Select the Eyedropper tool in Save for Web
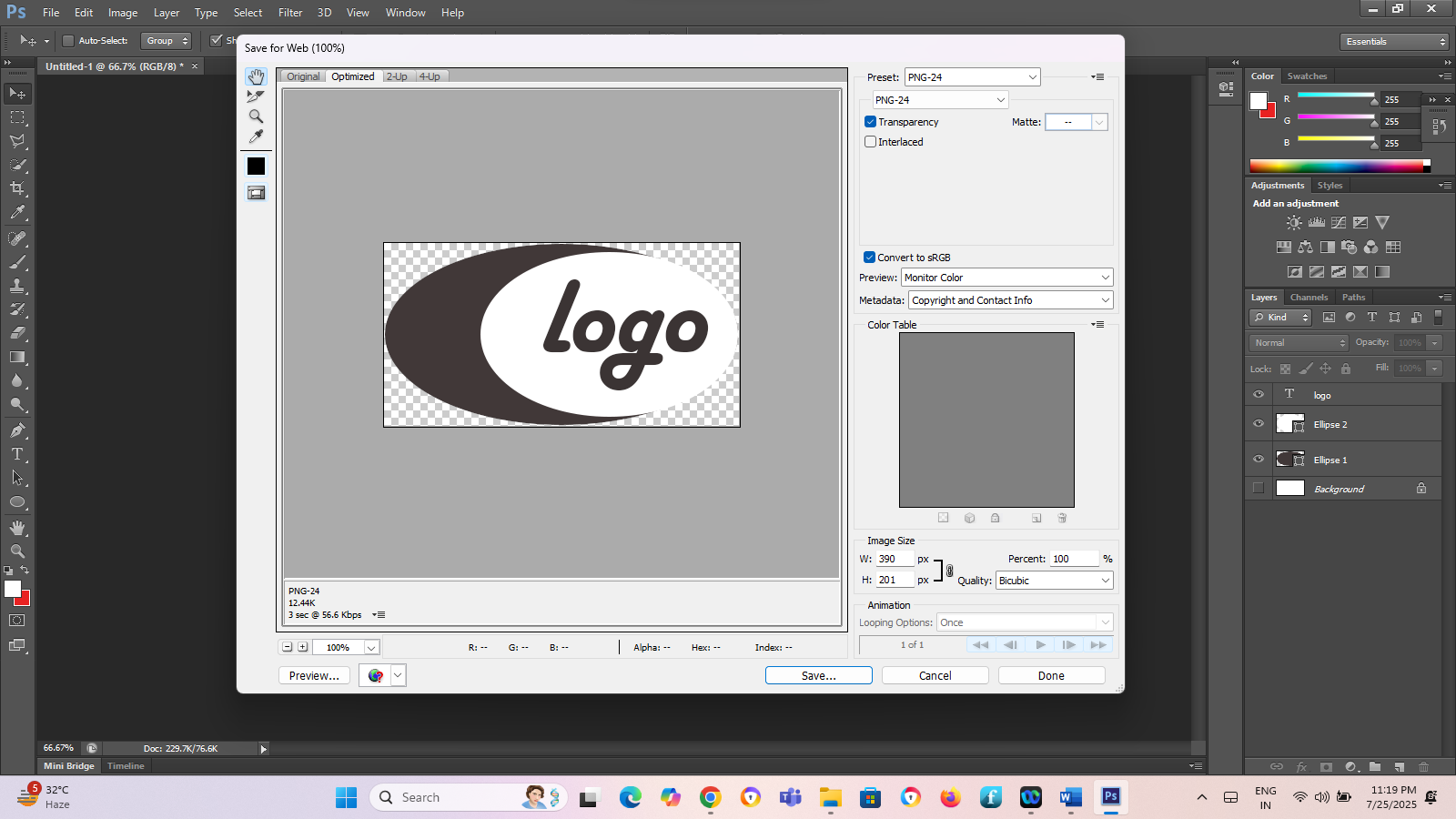The image size is (1456, 819). click(x=257, y=136)
